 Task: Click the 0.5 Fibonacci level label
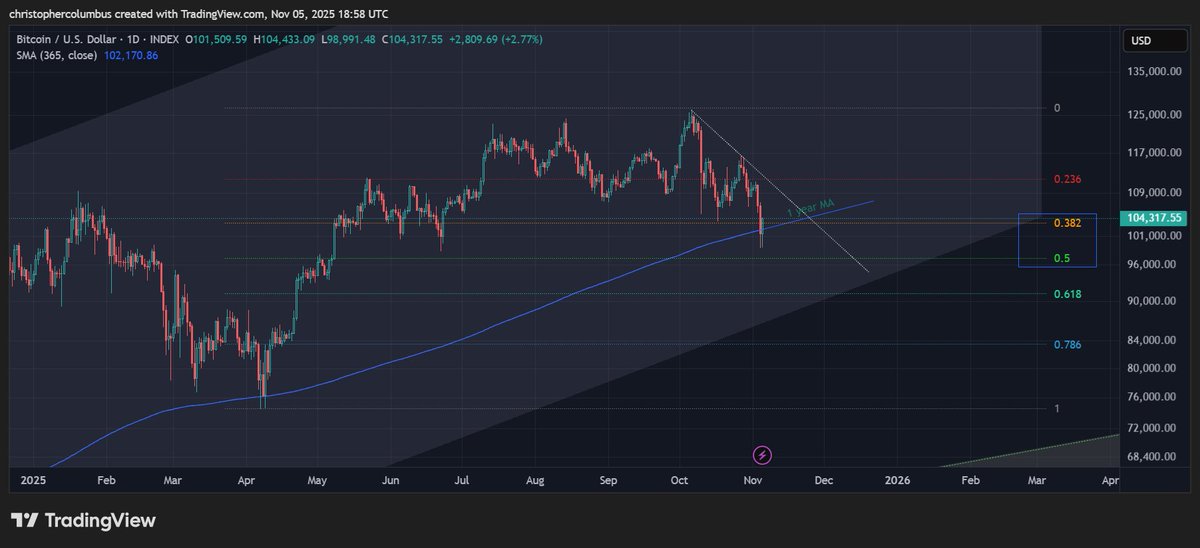(1062, 258)
